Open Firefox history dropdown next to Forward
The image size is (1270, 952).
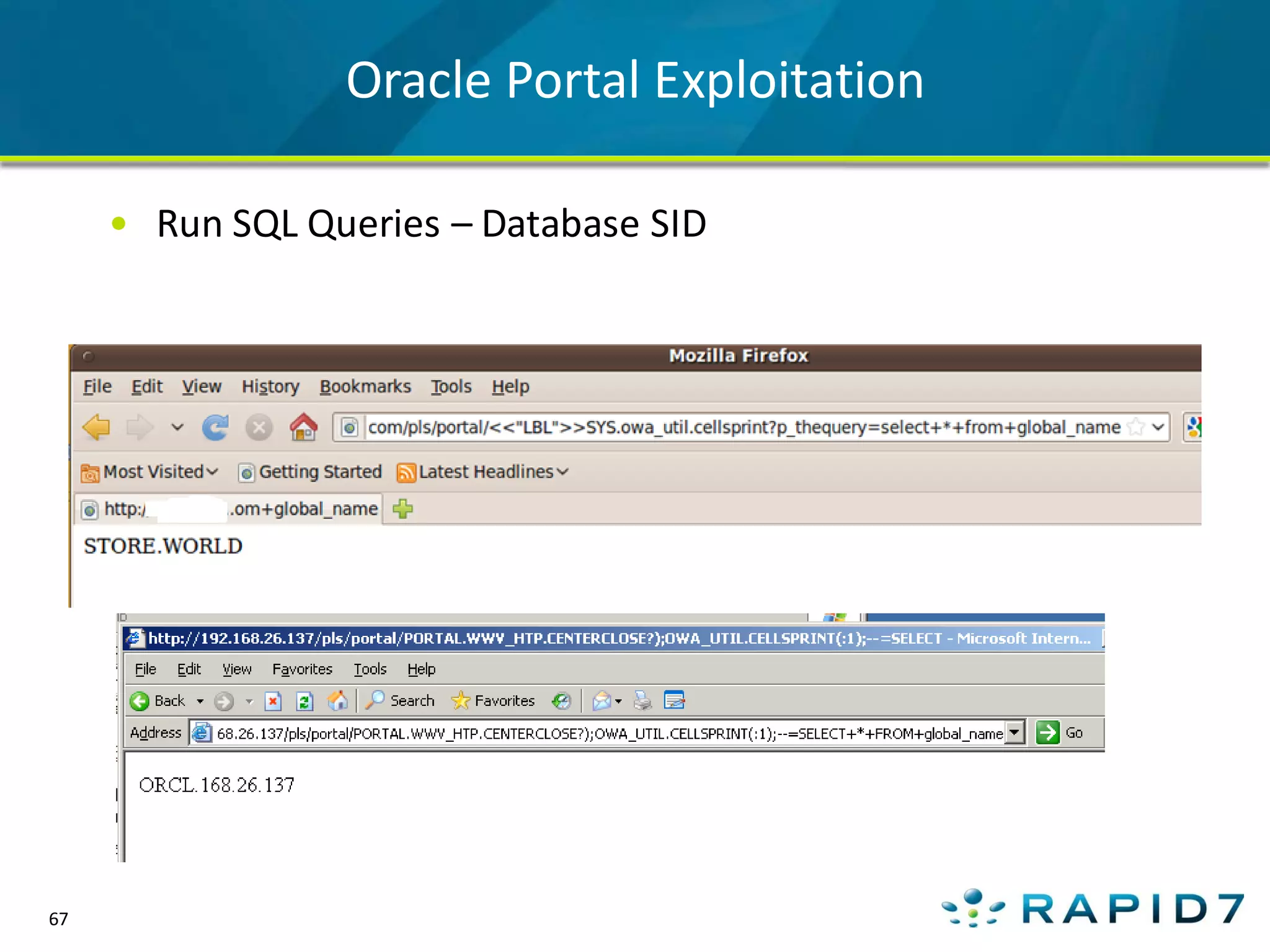[x=177, y=427]
